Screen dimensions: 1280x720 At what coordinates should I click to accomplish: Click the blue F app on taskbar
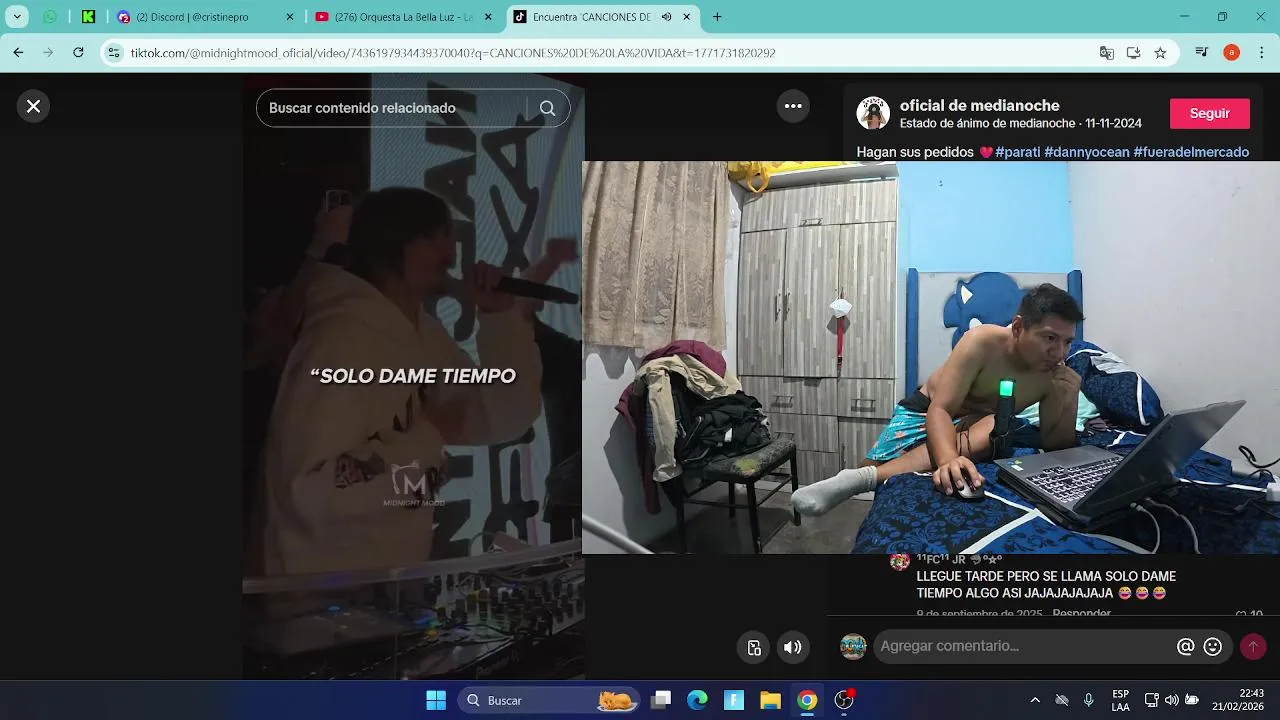point(734,700)
